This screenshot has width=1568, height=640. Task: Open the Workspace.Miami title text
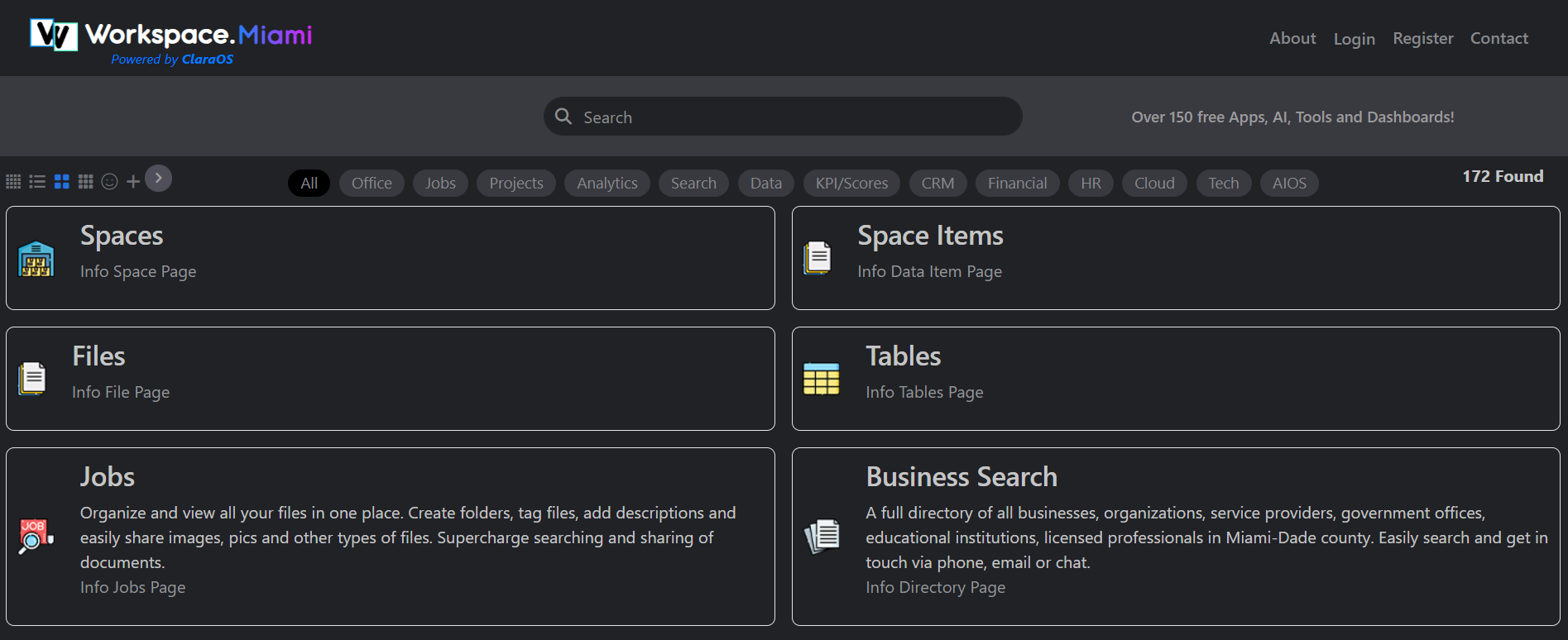(199, 35)
